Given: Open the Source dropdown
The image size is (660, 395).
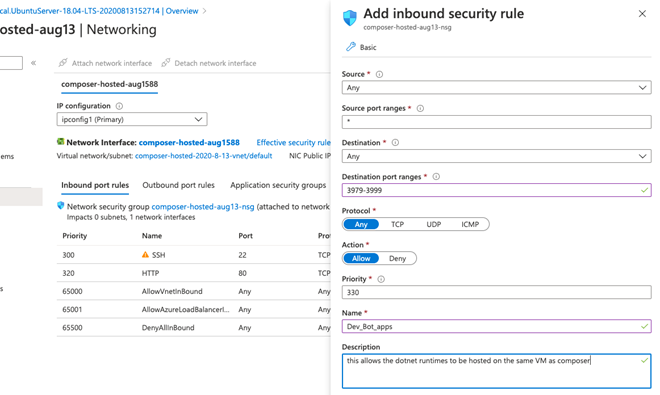Looking at the screenshot, I should click(496, 88).
